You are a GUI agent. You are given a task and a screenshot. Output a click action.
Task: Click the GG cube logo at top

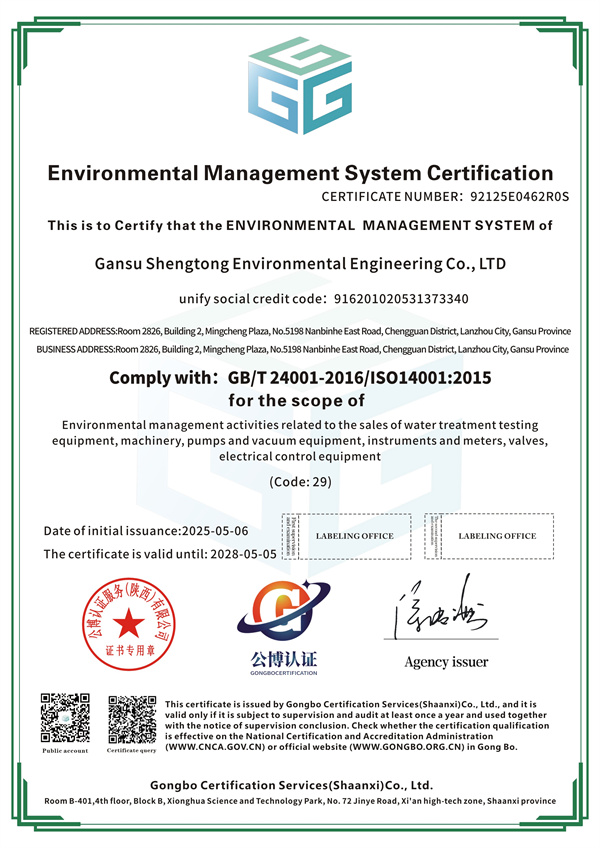click(x=299, y=82)
